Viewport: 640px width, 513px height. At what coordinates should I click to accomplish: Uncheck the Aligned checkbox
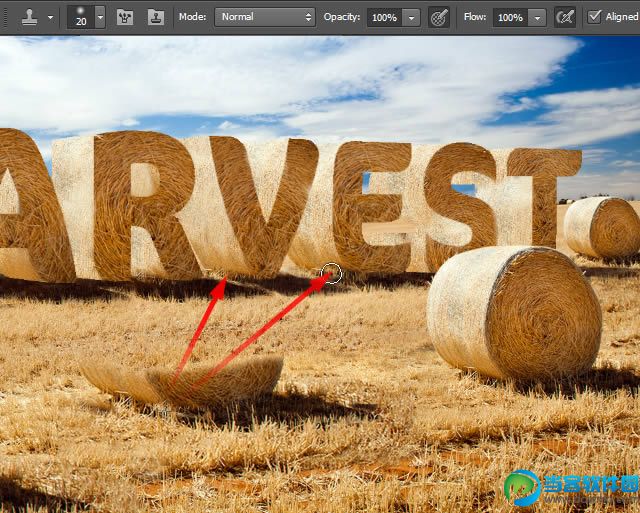(594, 17)
